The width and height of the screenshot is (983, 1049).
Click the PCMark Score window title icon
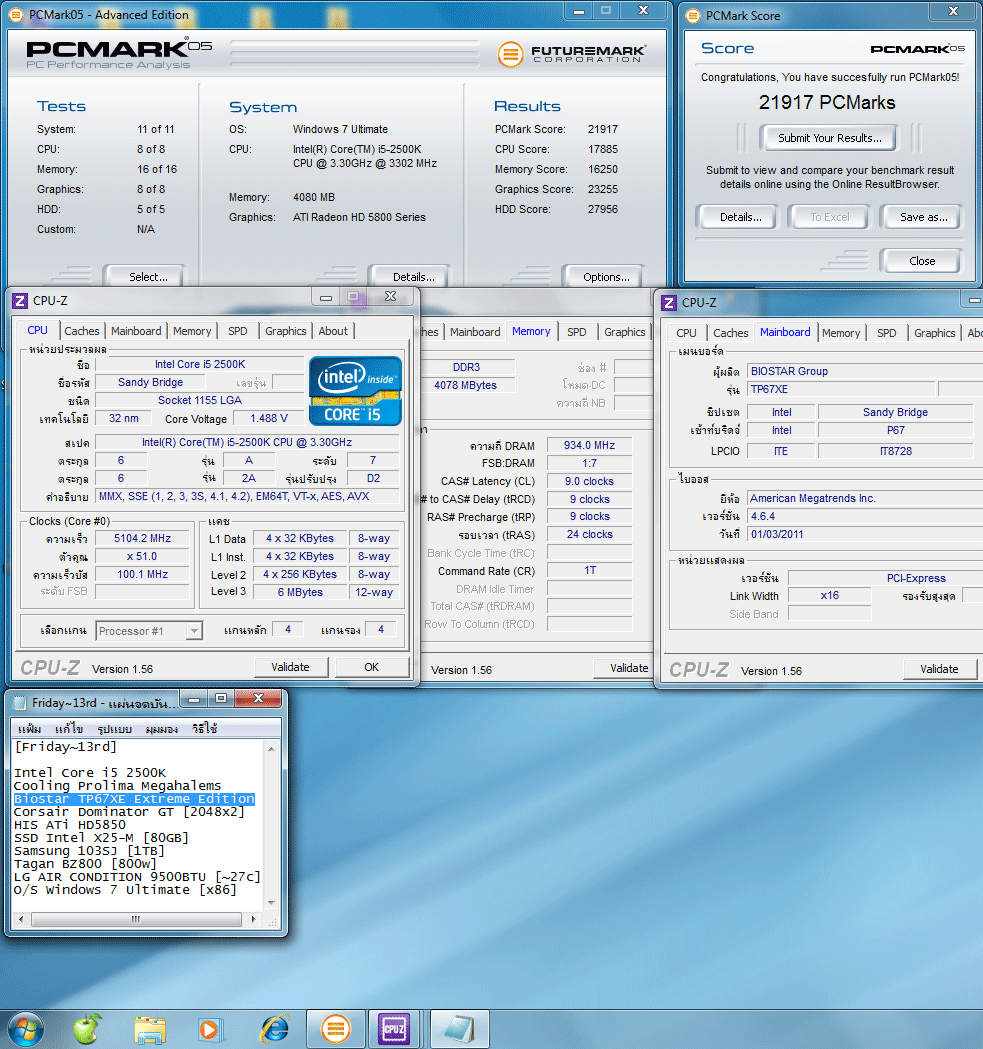[693, 15]
